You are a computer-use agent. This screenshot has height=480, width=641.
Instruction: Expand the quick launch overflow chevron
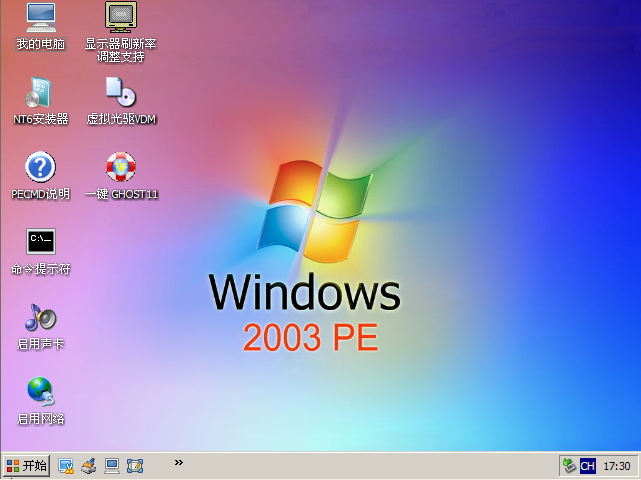click(x=179, y=462)
